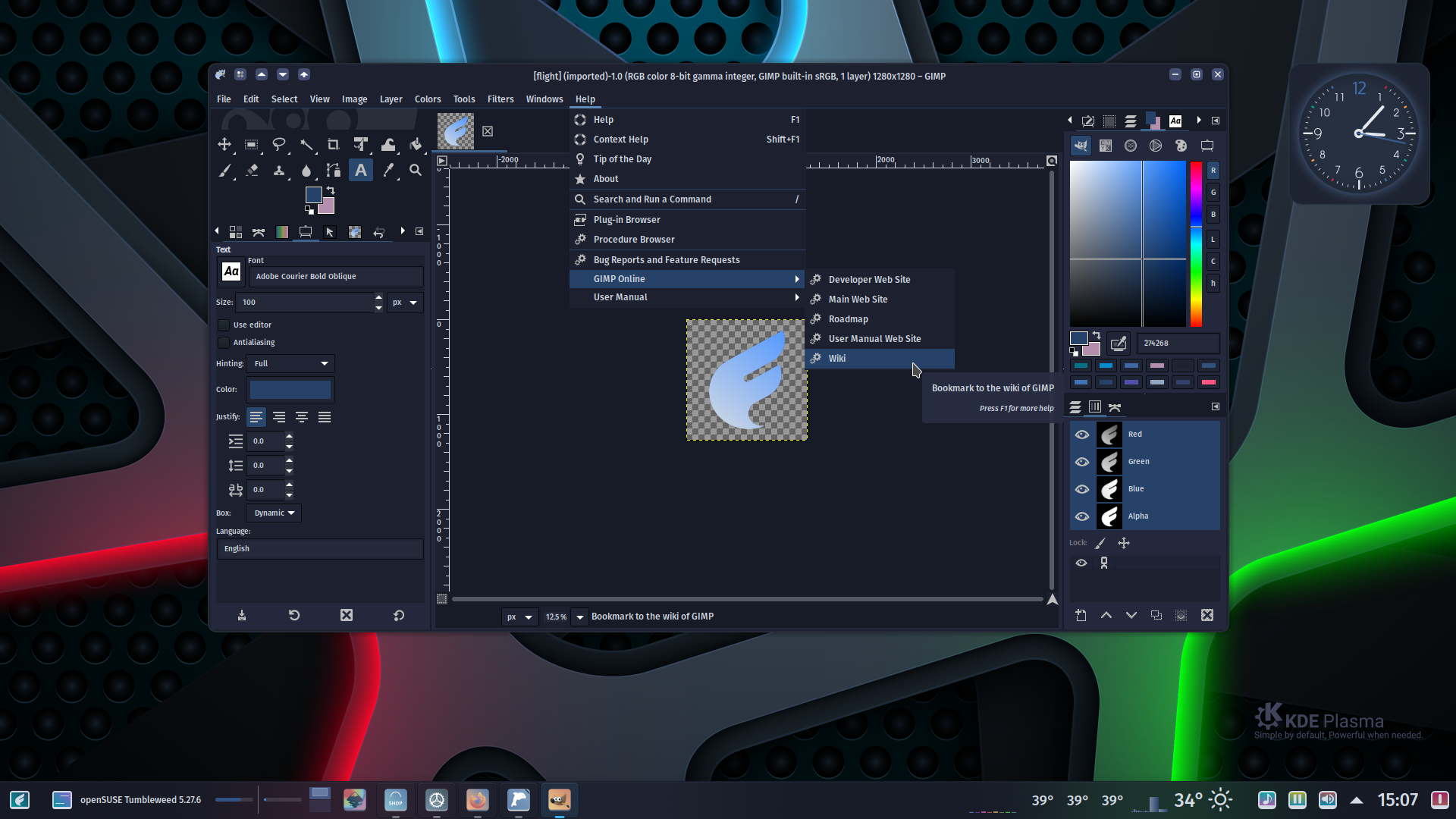Hide the Green channel eye
Screen dimensions: 1456x819
click(1082, 462)
